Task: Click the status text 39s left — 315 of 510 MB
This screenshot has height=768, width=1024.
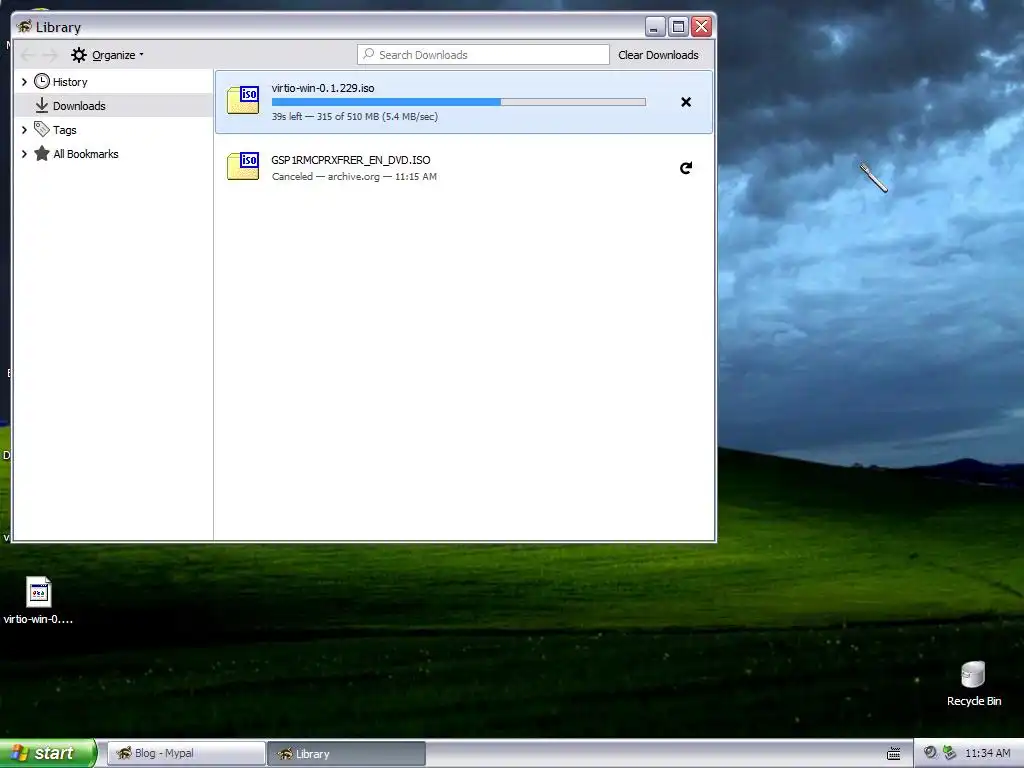Action: (x=355, y=117)
